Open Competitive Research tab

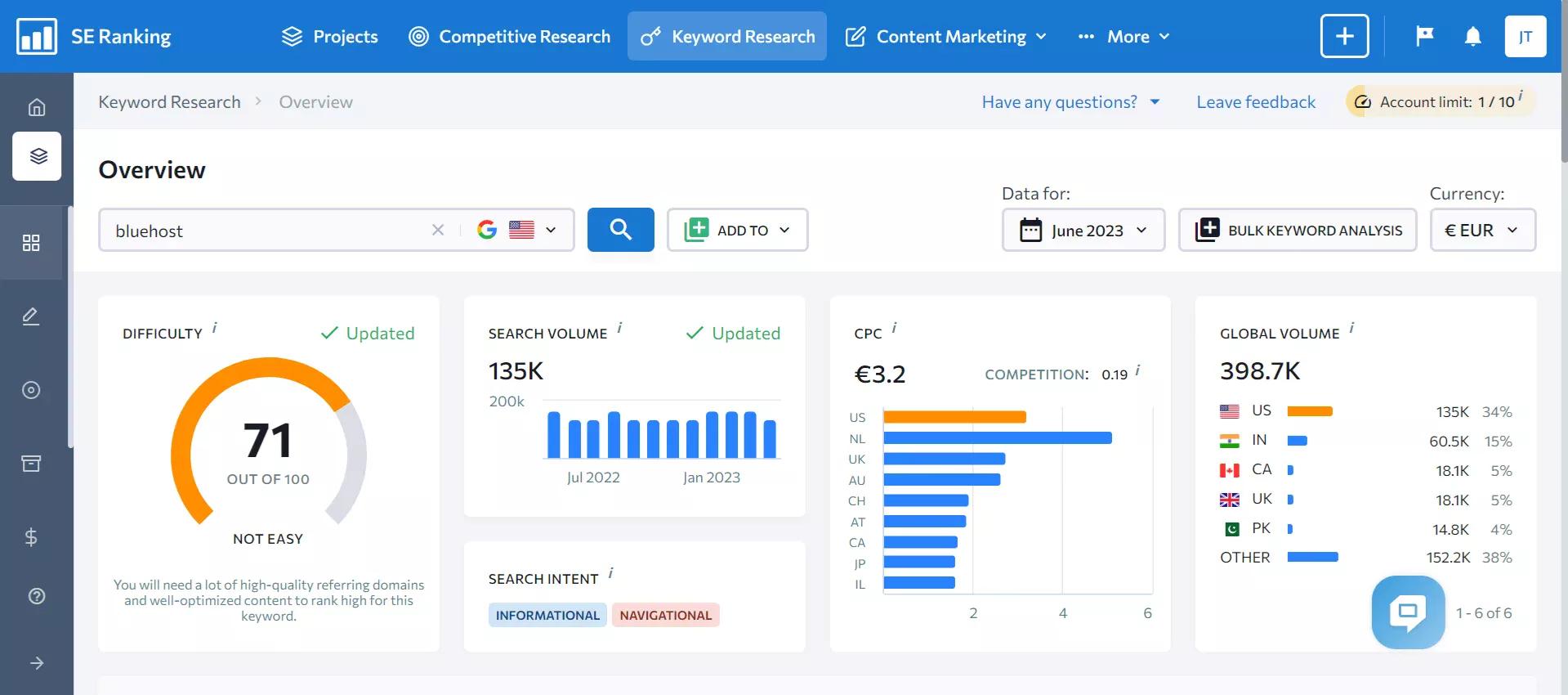509,37
